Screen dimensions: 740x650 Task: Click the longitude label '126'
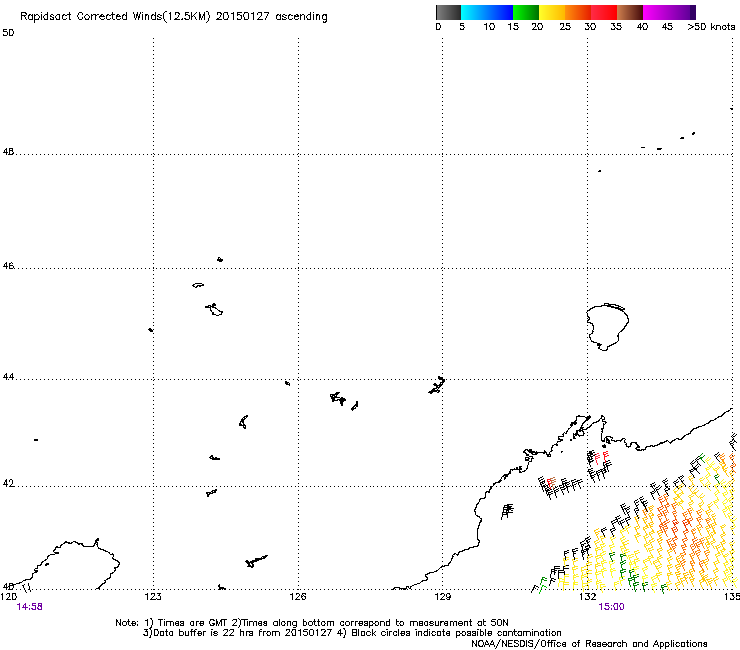[298, 597]
